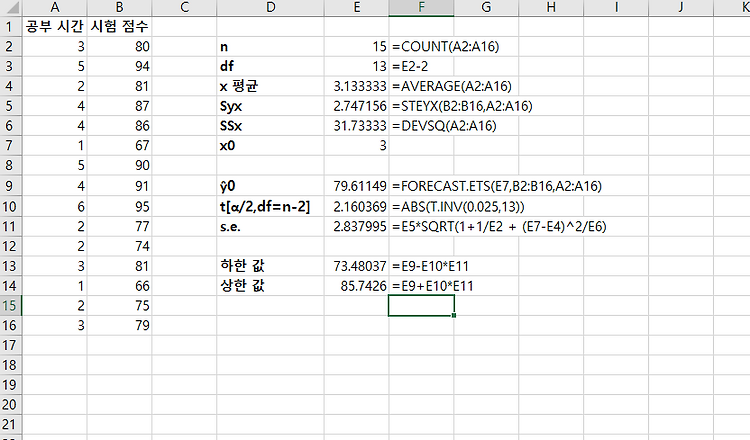Click cell B7 with value 67
The image size is (750, 440).
[x=120, y=145]
